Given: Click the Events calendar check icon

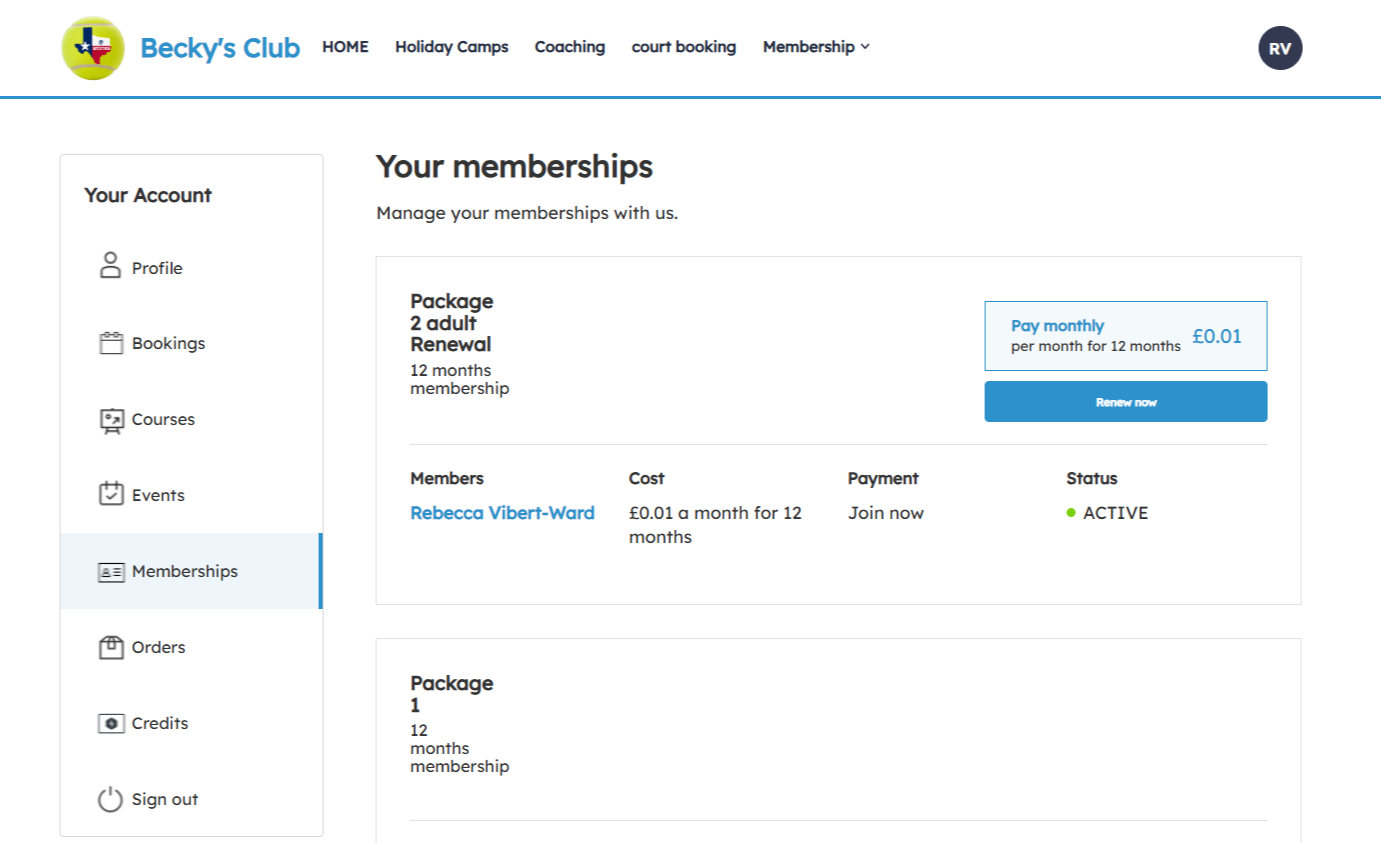Looking at the screenshot, I should tap(110, 494).
